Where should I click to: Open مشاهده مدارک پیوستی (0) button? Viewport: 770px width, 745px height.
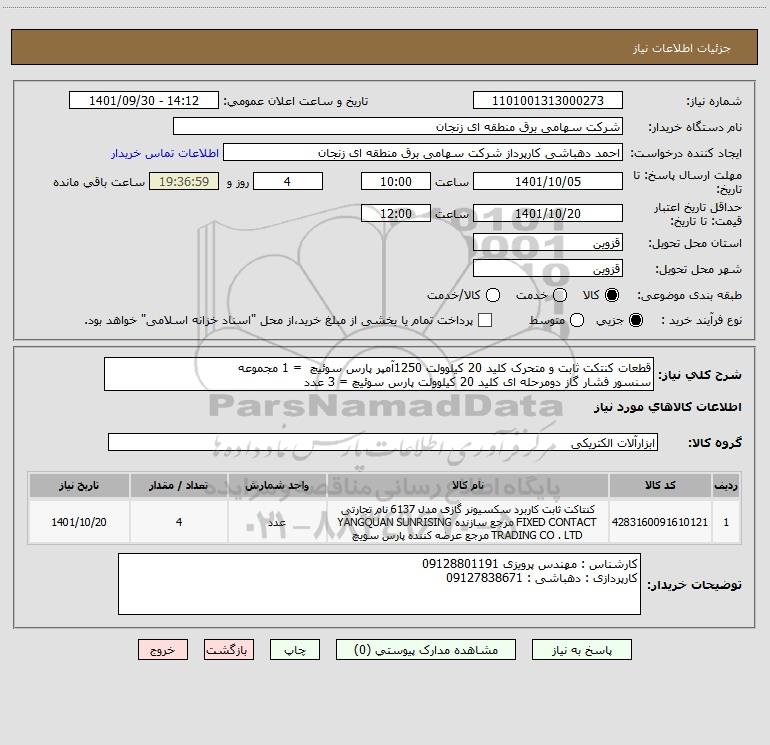click(426, 650)
